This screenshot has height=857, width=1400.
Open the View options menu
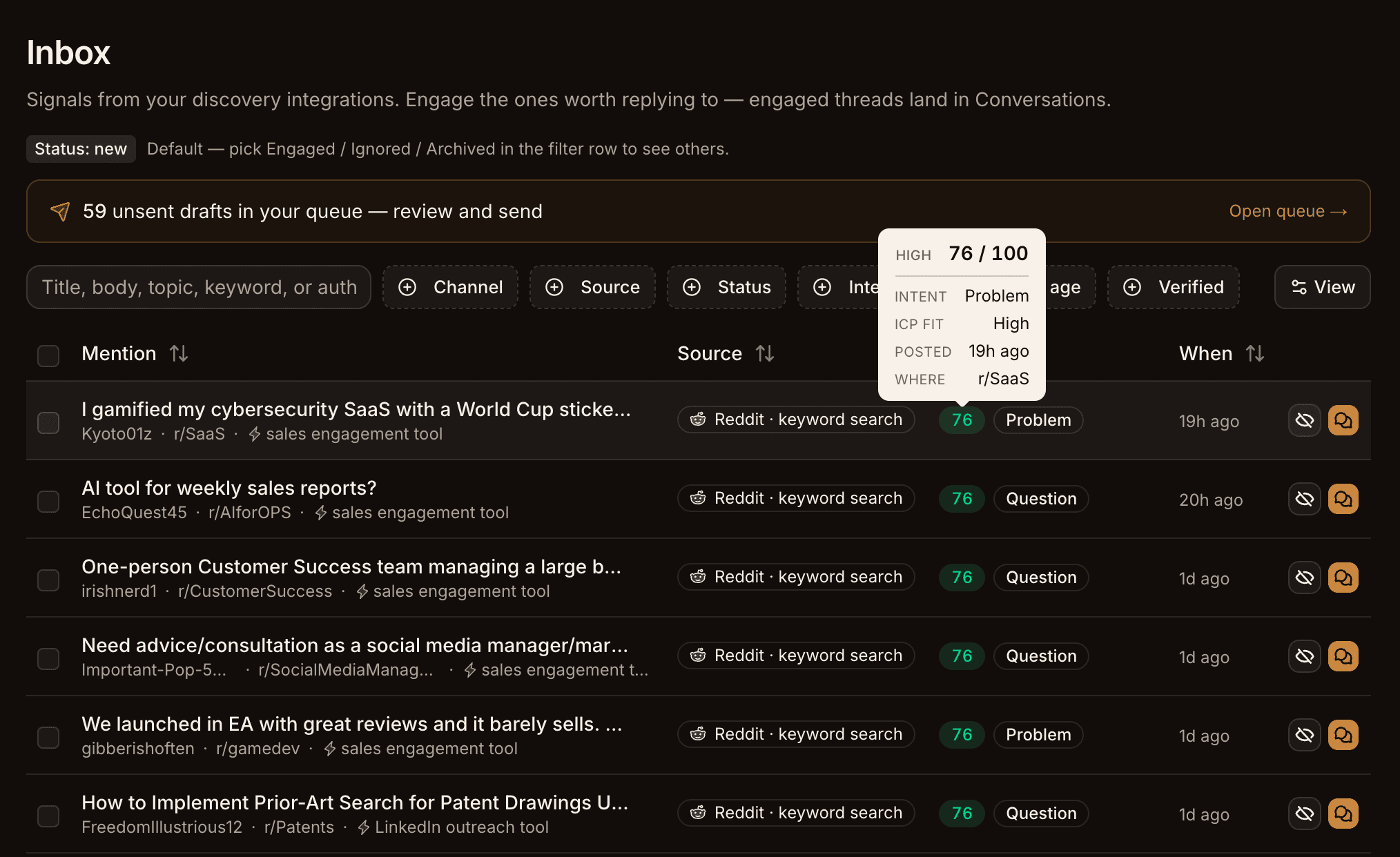point(1322,287)
